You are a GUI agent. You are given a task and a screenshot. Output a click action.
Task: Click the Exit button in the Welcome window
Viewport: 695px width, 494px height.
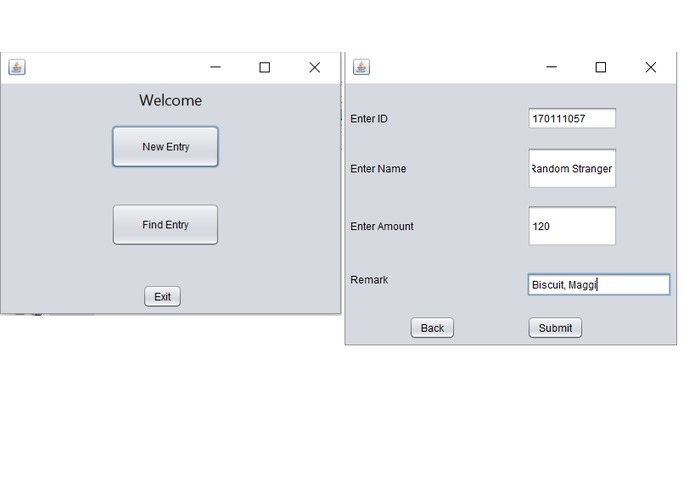(x=162, y=296)
